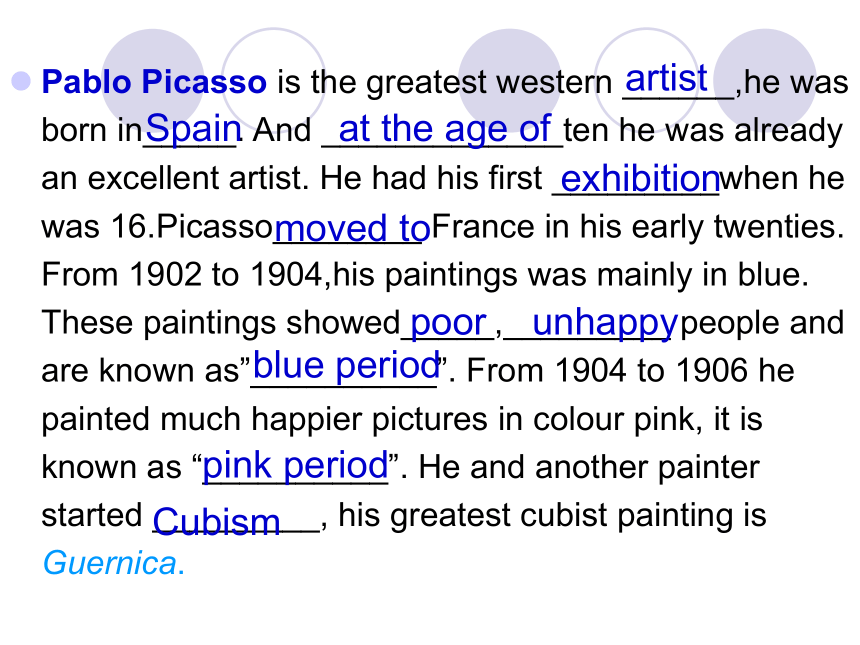Click the blue answer 'exhibition'
Screen dimensions: 860x645
(640, 179)
